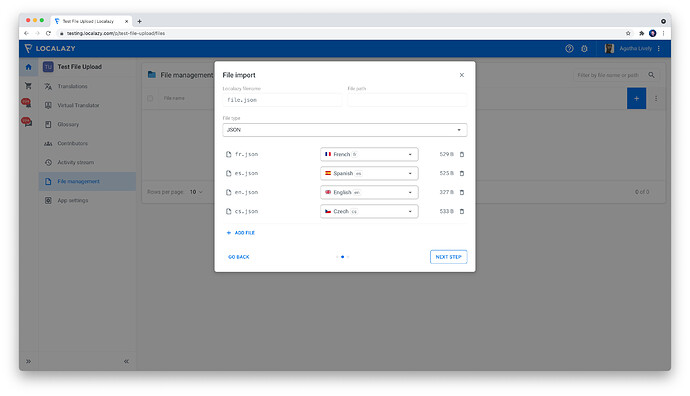
Task: Open the English language dropdown
Action: 369,192
